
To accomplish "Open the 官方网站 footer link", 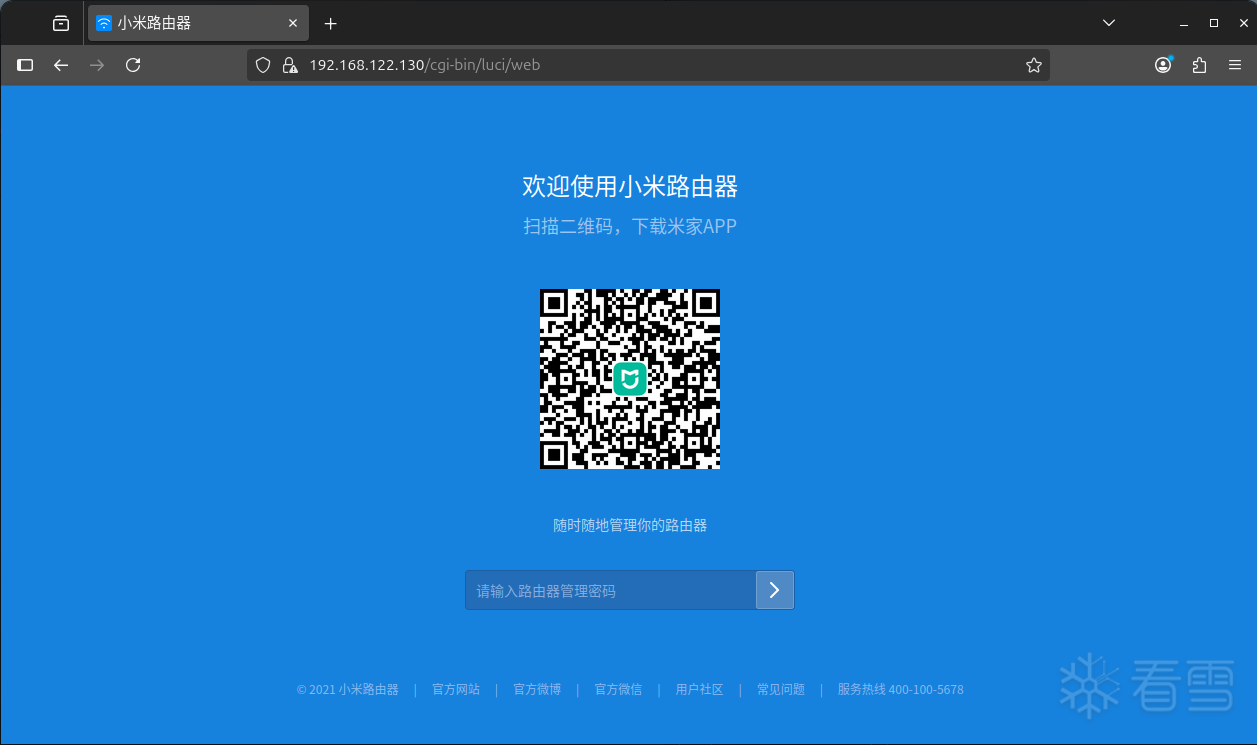I will tap(456, 689).
